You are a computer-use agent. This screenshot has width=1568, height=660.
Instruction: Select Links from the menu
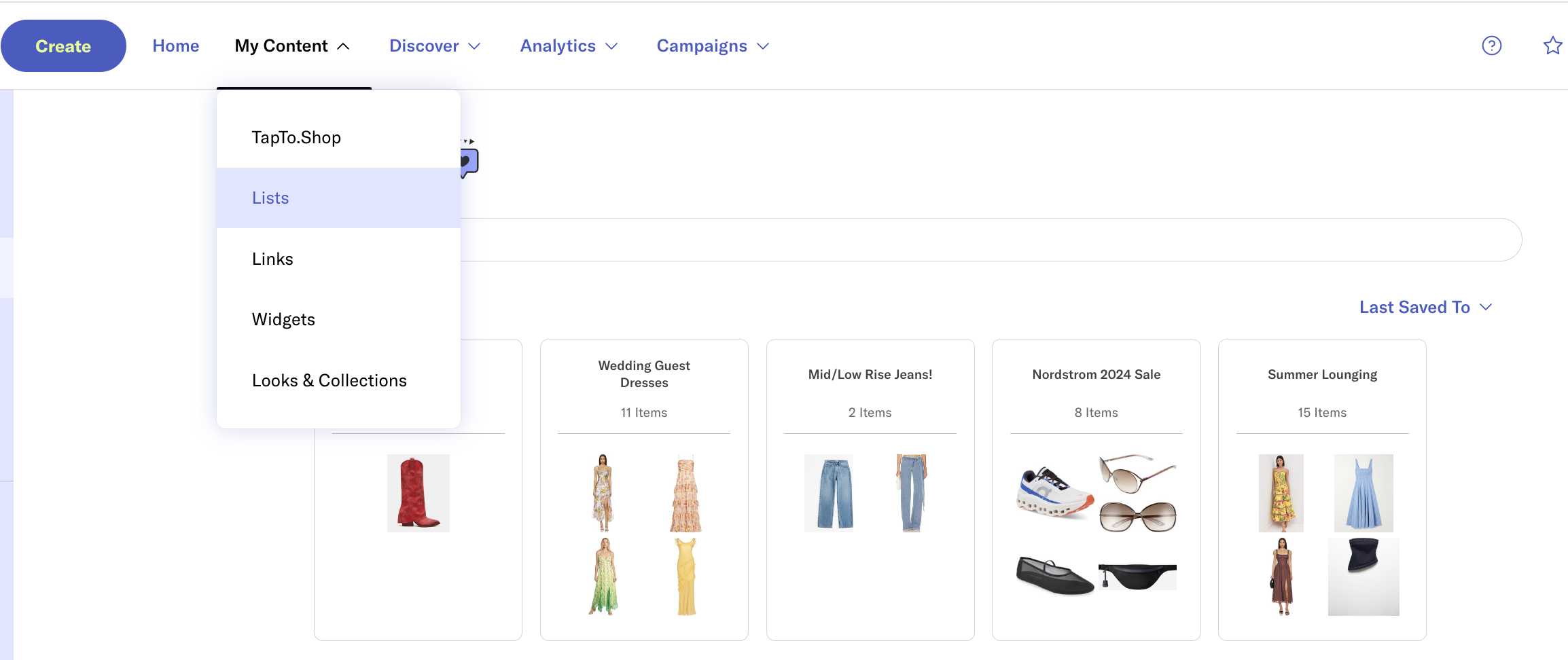(338, 259)
